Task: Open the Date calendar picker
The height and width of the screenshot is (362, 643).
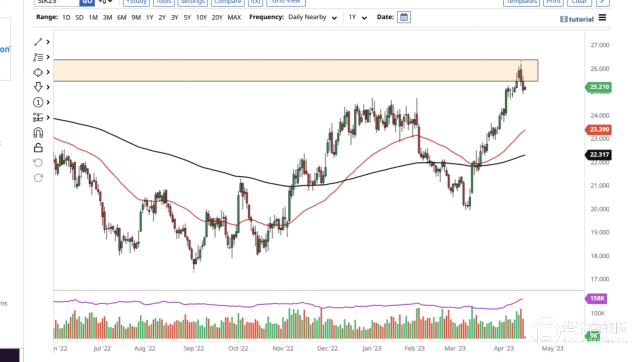Action: pyautogui.click(x=404, y=17)
